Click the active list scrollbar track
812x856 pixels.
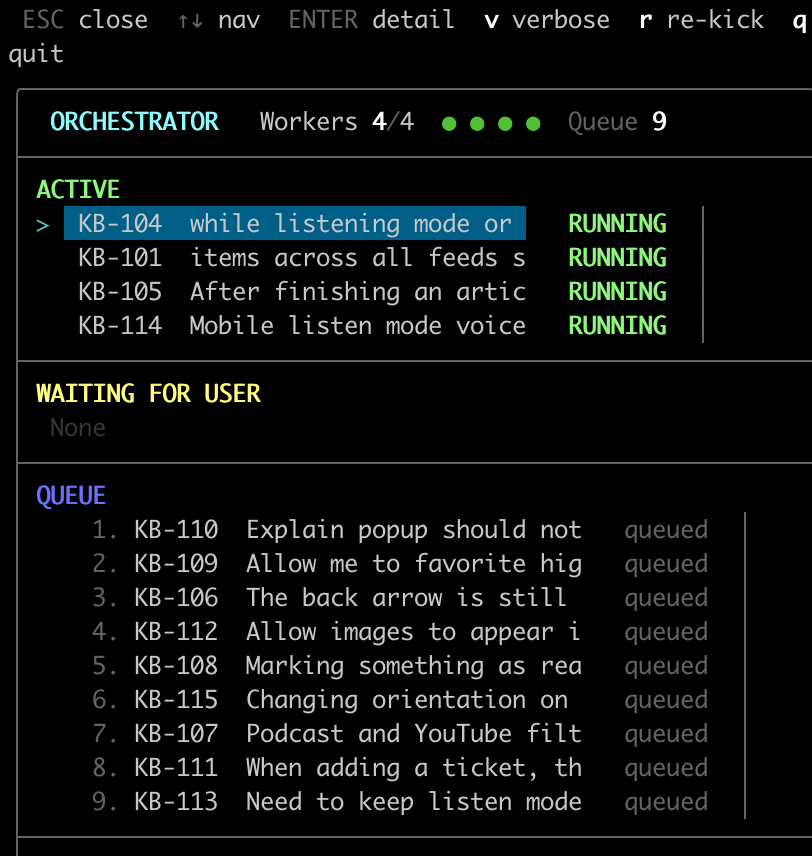pos(703,275)
